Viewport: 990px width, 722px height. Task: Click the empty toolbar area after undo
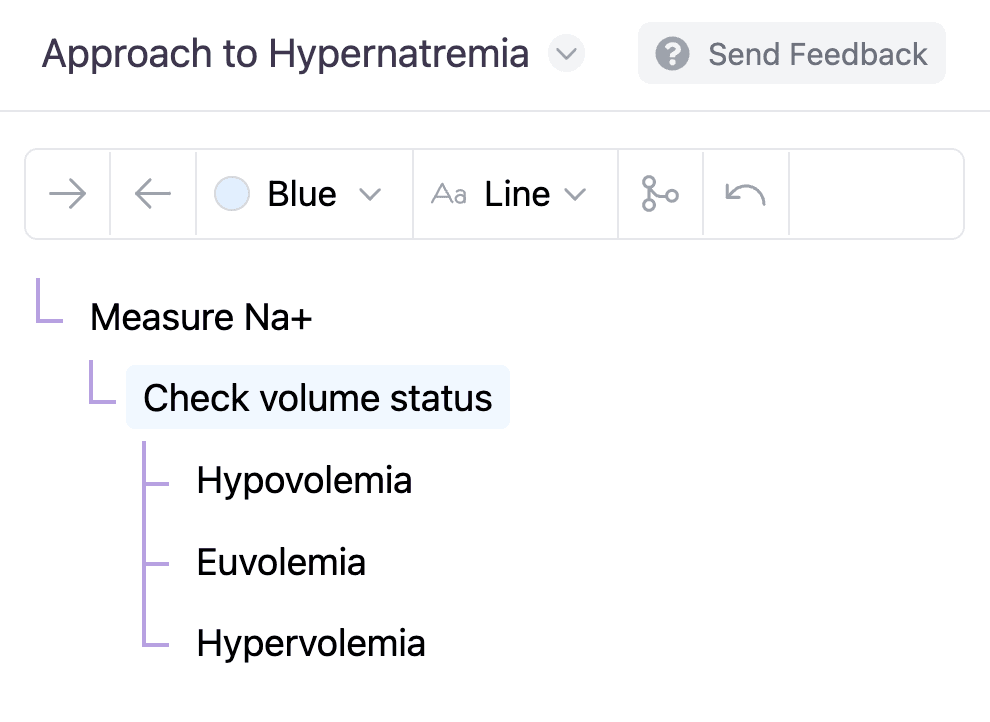pos(875,194)
